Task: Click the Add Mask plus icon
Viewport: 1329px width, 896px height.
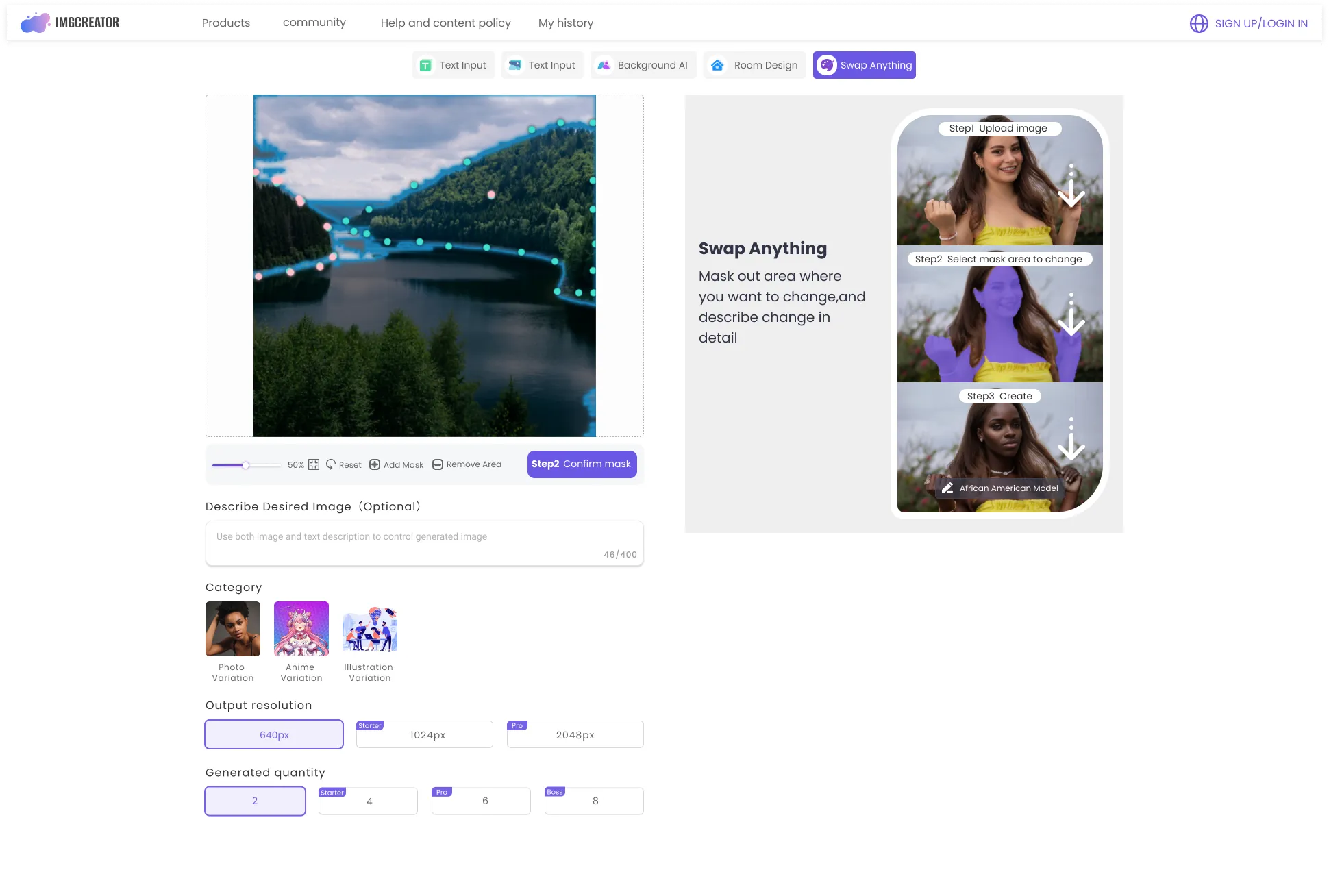Action: coord(375,464)
